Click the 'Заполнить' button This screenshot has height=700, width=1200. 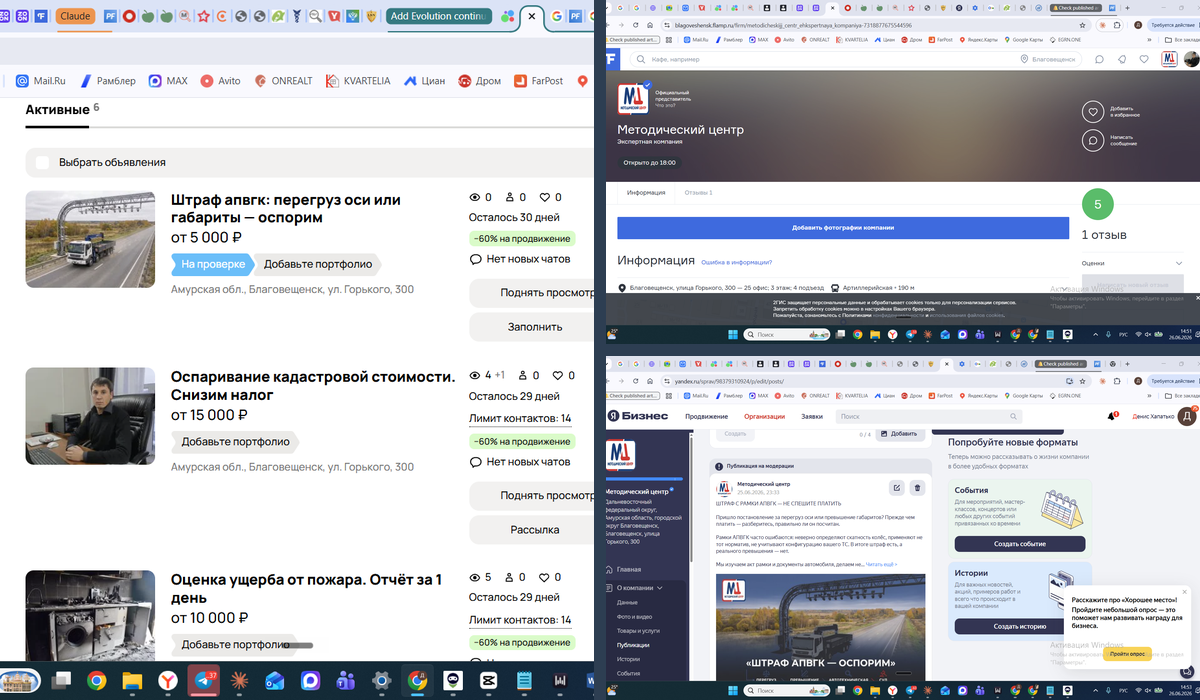coord(532,327)
